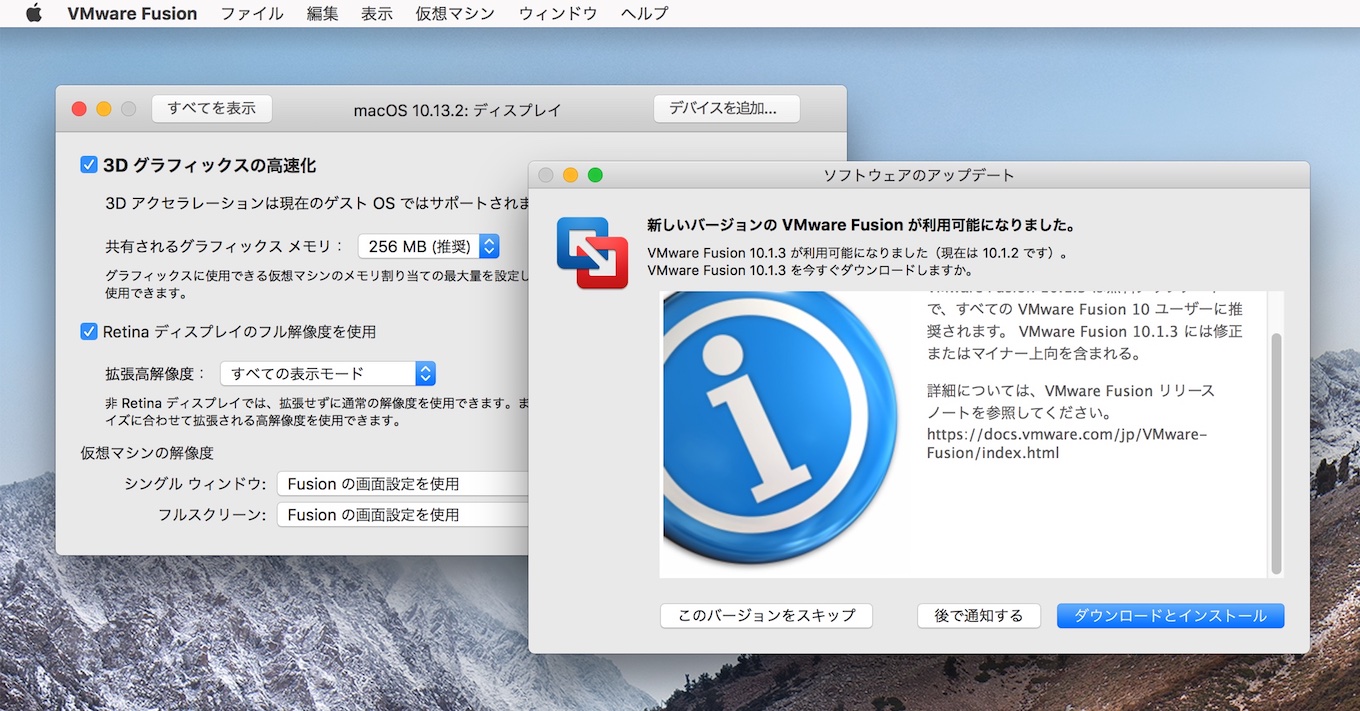Open the 256 MB graphics memory dropdown
The width and height of the screenshot is (1360, 711).
[428, 246]
